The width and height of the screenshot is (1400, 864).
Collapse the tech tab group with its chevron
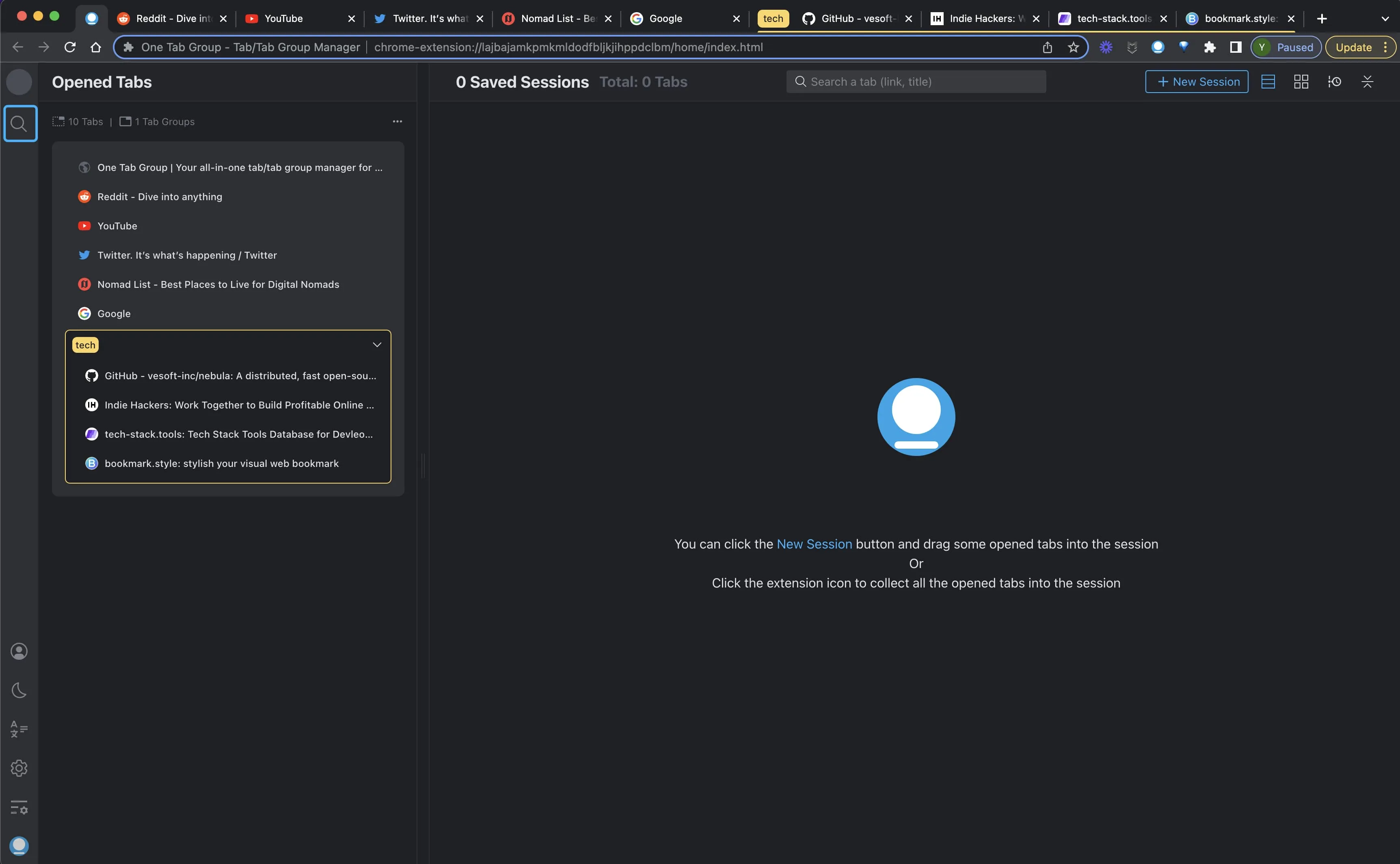click(x=376, y=344)
